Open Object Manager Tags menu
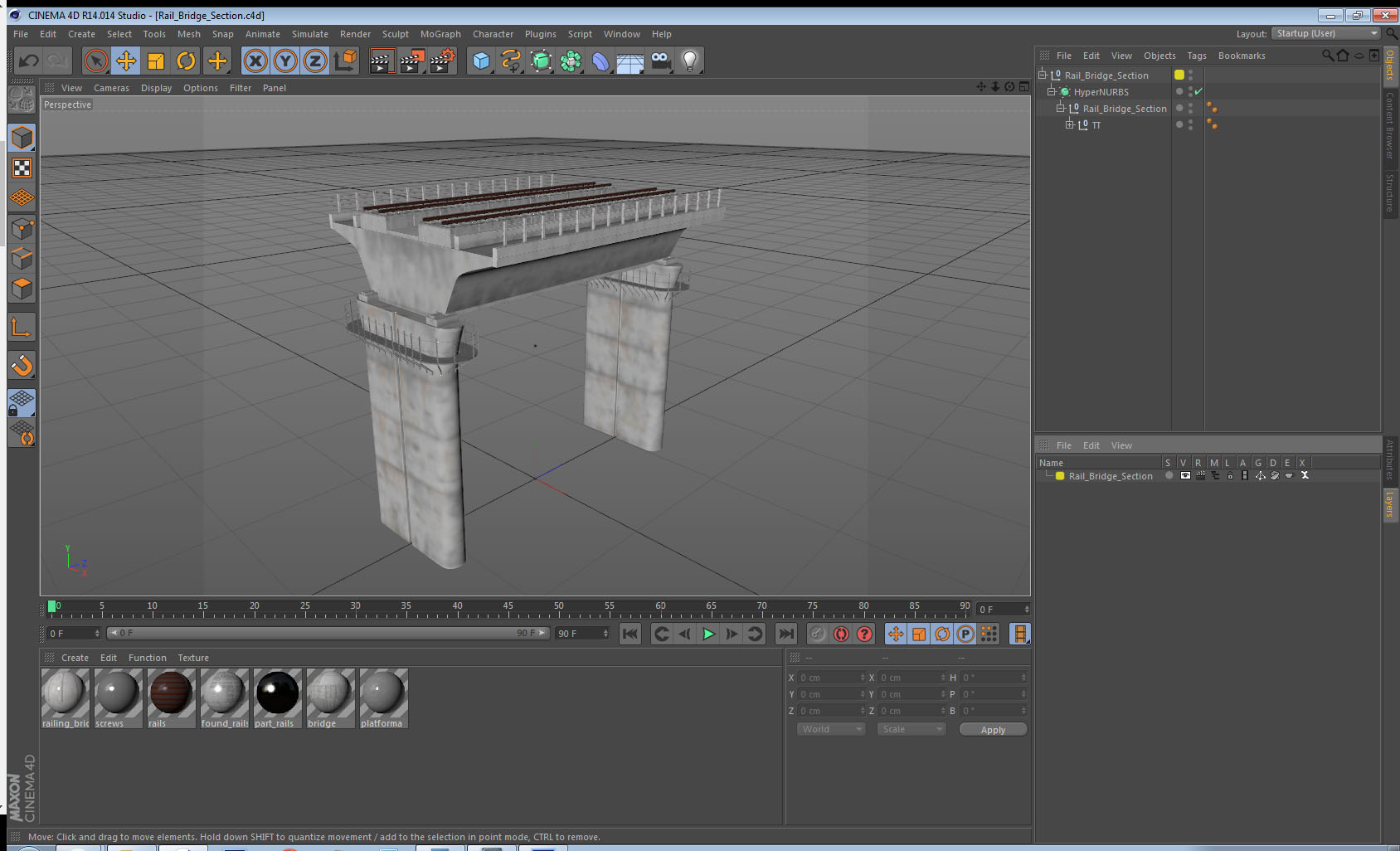 (x=1196, y=56)
